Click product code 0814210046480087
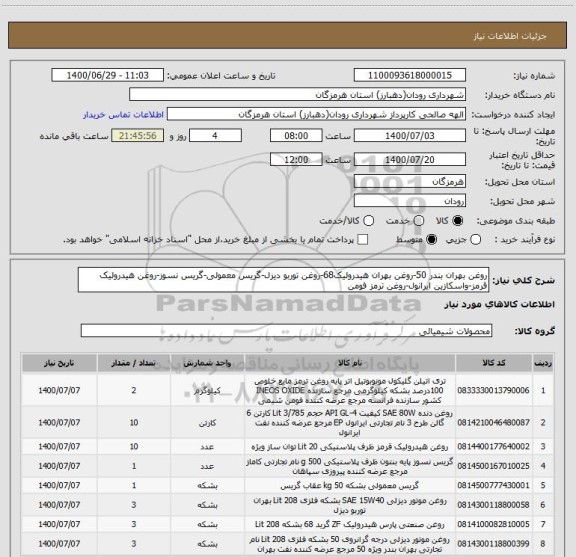 pyautogui.click(x=493, y=423)
